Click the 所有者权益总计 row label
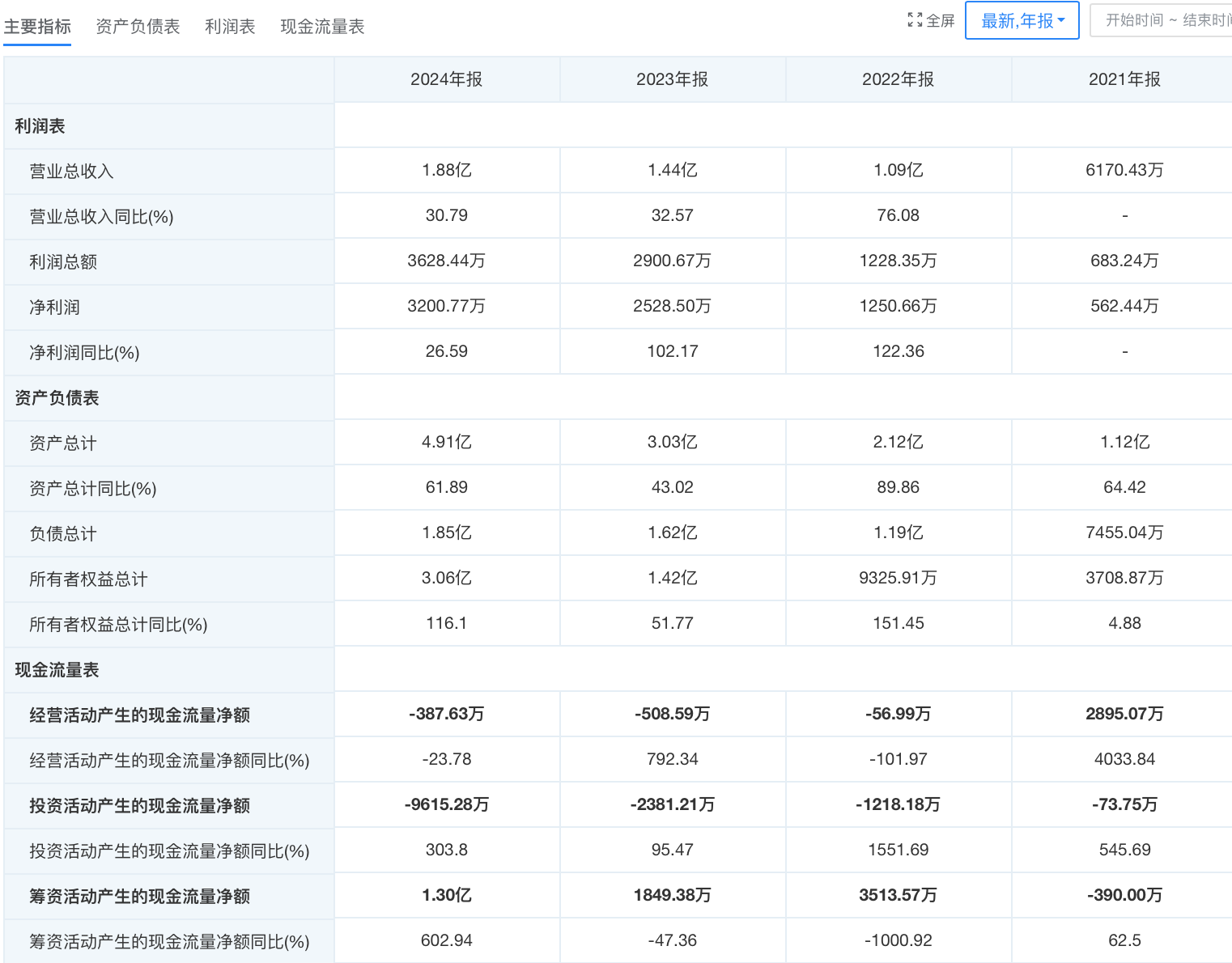 click(x=88, y=579)
